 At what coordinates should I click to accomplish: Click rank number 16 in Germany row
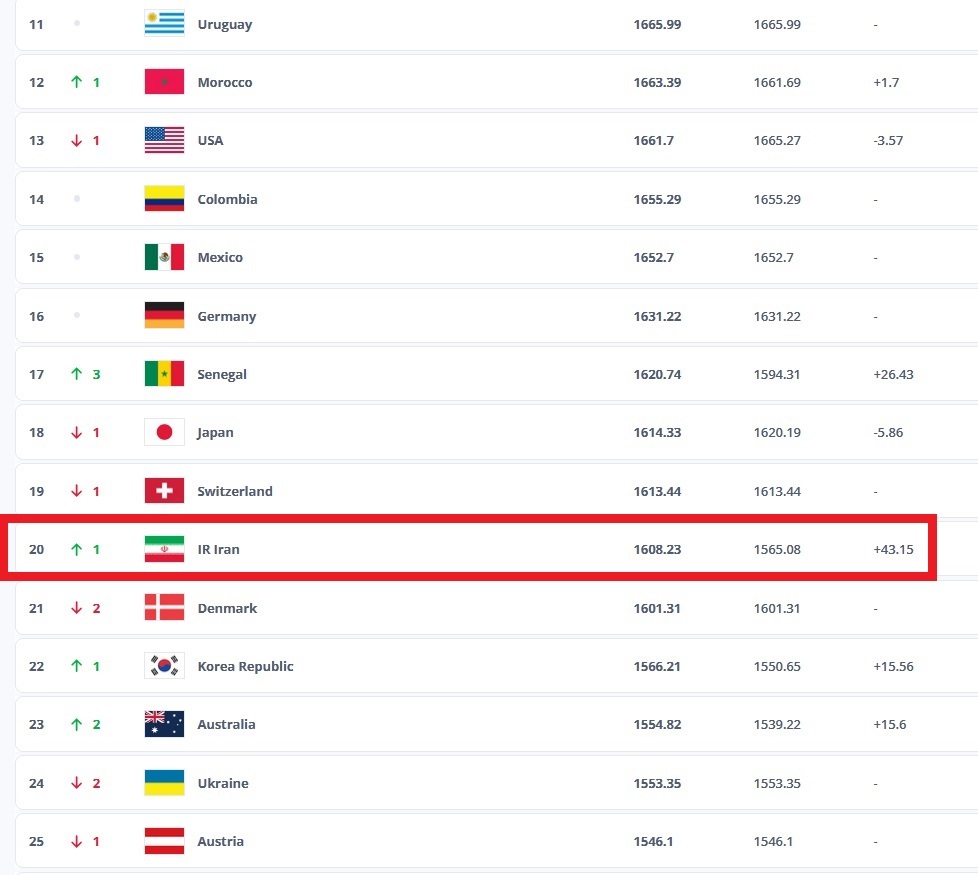[37, 316]
